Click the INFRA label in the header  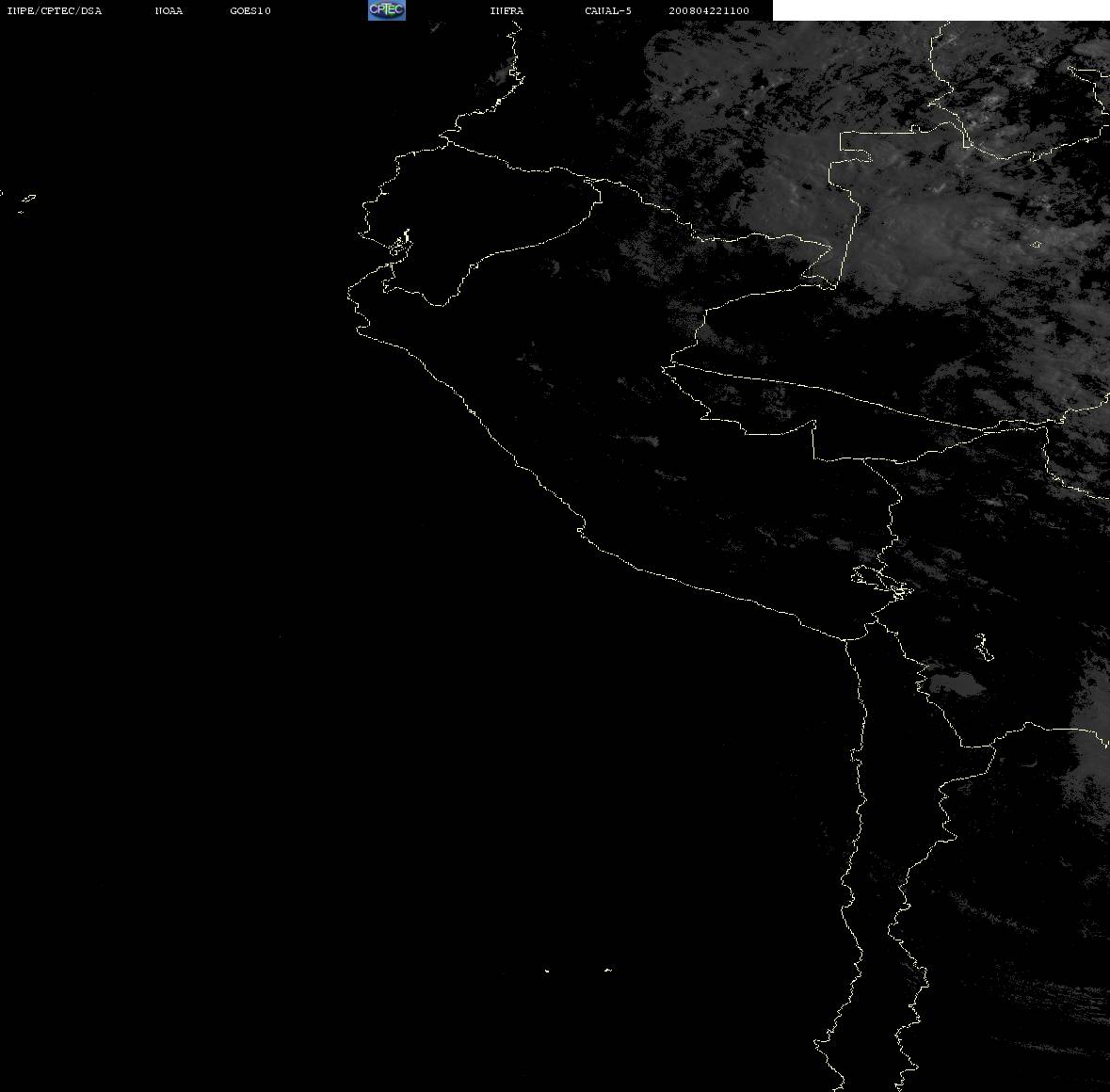(x=507, y=10)
